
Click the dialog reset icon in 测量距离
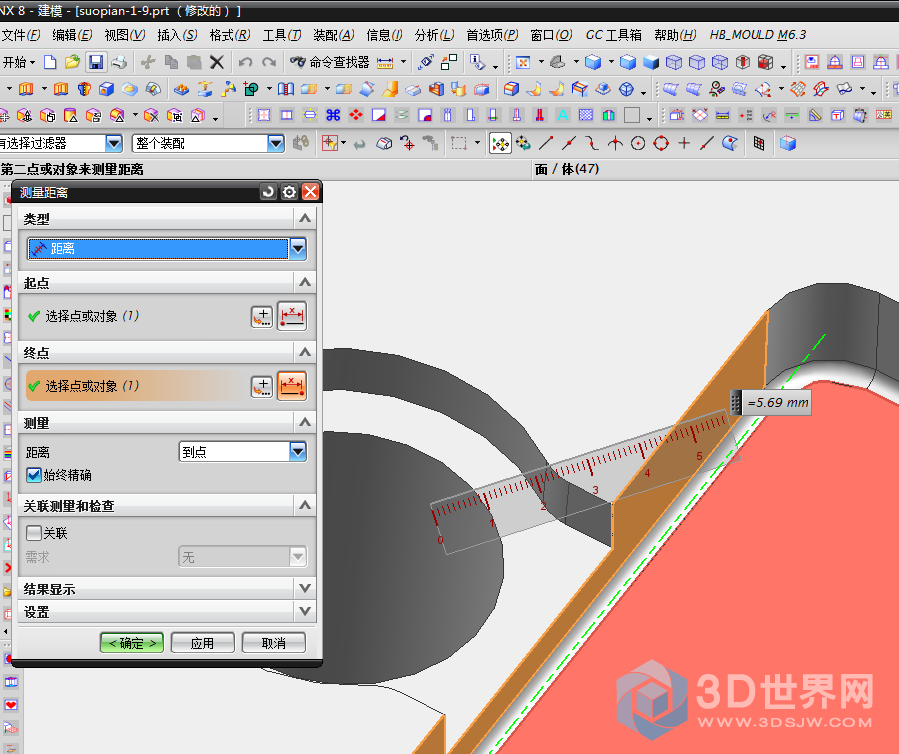[268, 192]
